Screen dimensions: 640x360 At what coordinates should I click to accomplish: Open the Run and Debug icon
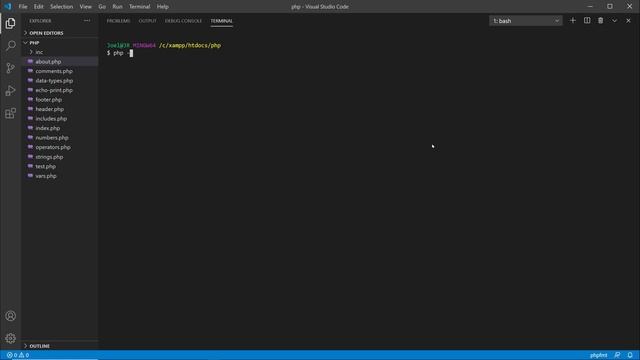pyautogui.click(x=11, y=91)
